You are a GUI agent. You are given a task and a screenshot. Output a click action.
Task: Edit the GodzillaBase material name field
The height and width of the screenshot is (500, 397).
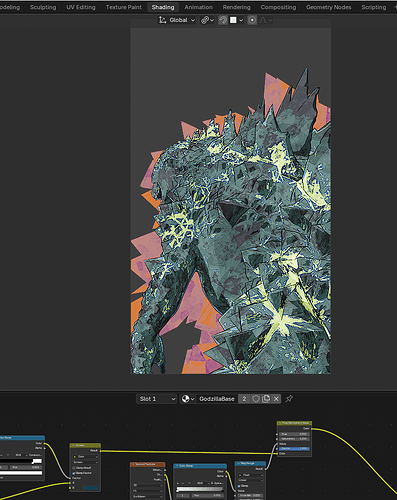coord(217,399)
